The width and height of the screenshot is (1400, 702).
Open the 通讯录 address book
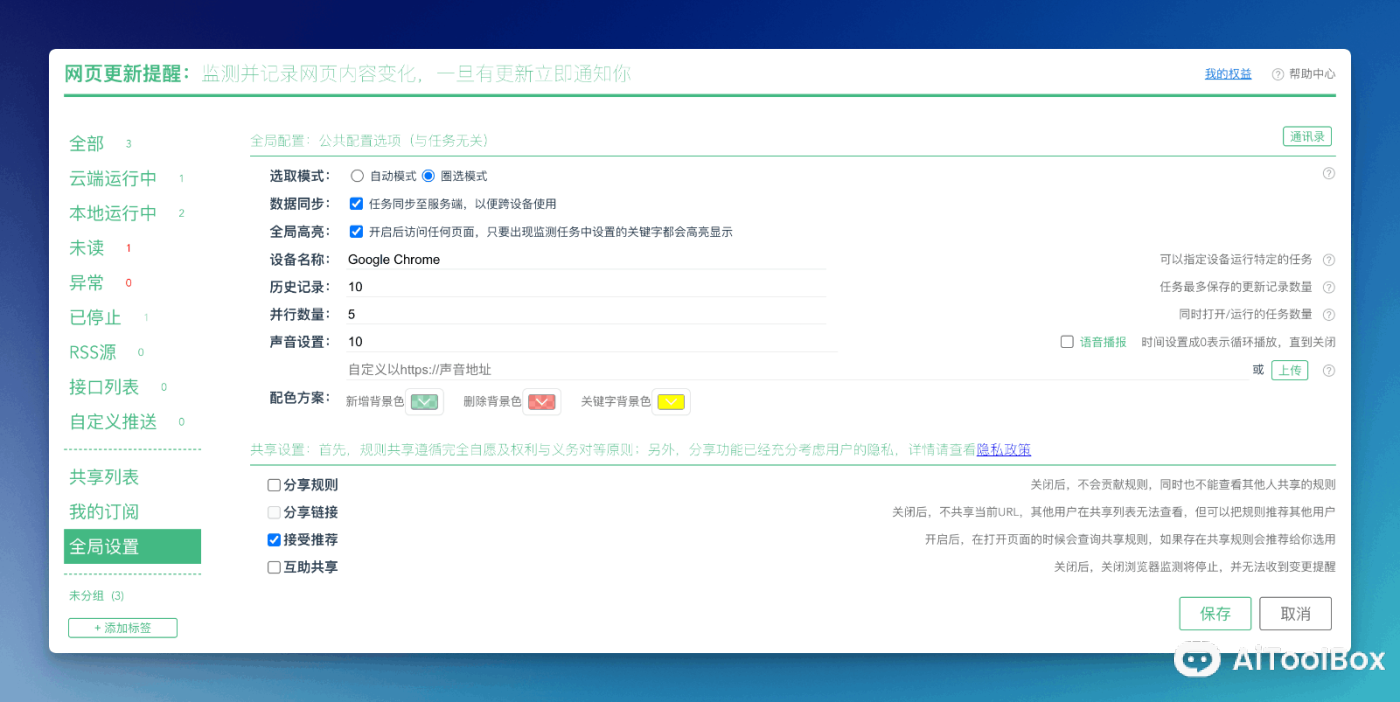[1307, 136]
